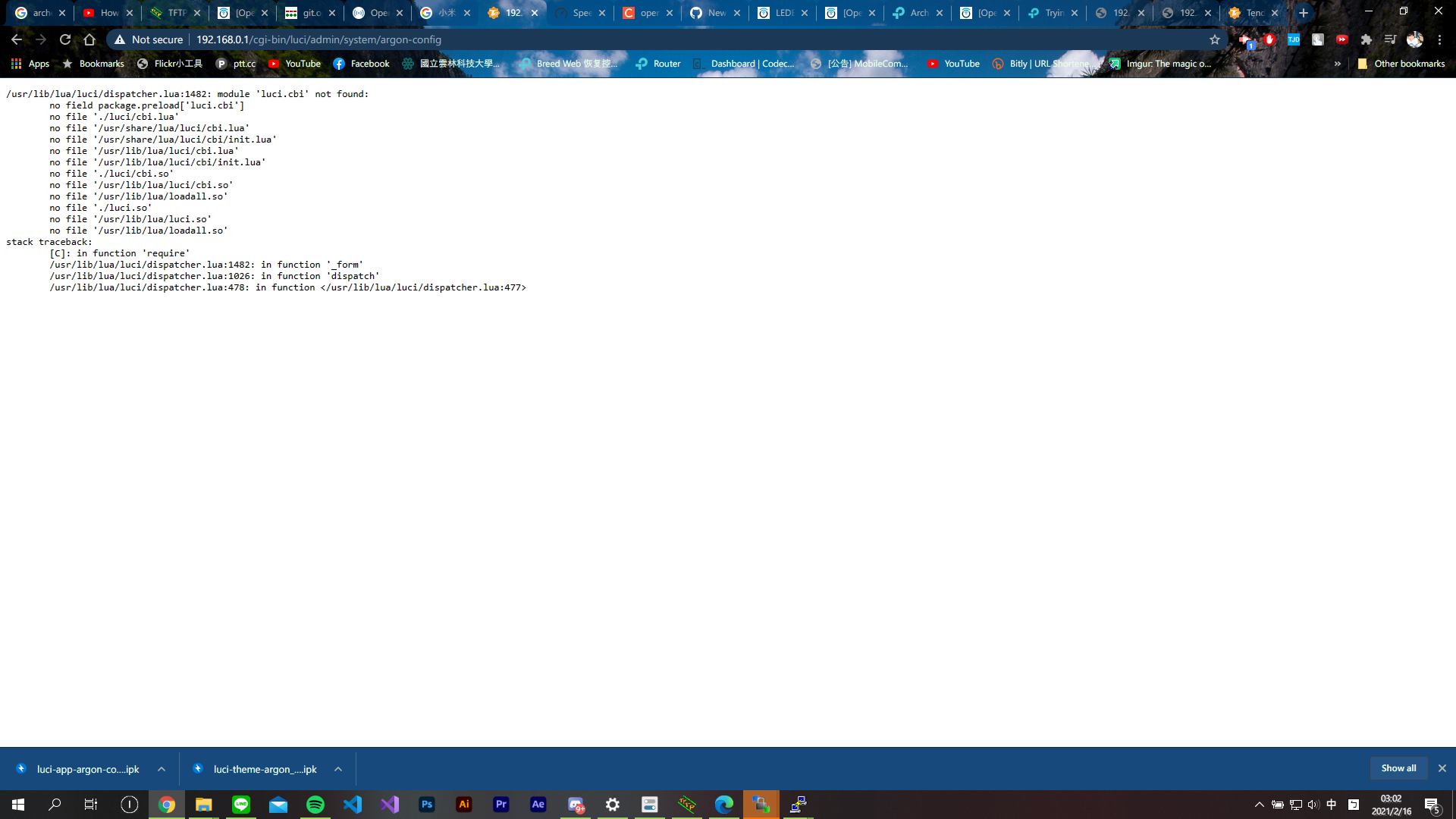Click Show all downloads button

tap(1398, 768)
